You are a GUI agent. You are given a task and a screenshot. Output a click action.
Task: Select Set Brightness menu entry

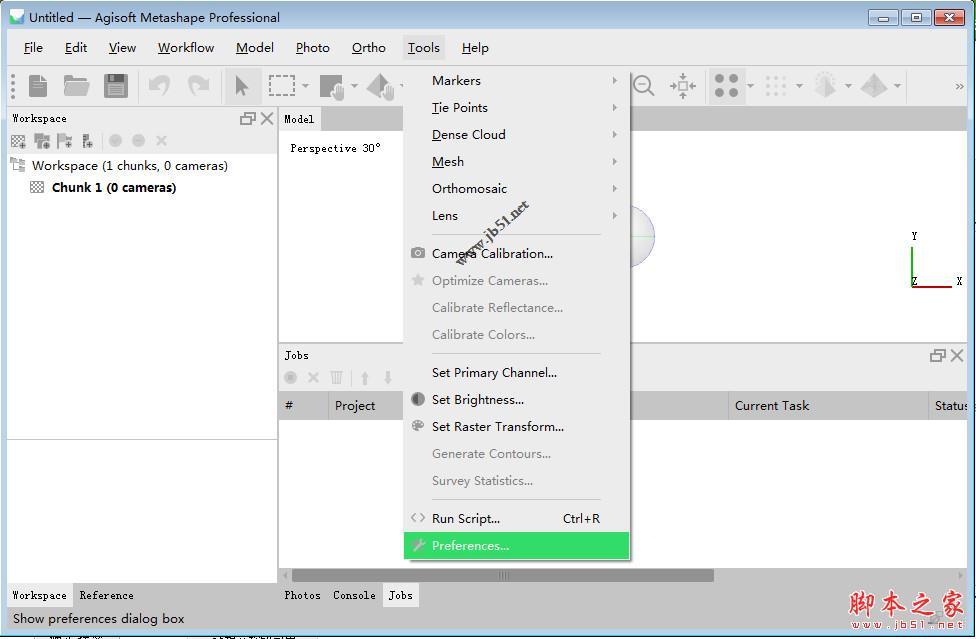[517, 399]
